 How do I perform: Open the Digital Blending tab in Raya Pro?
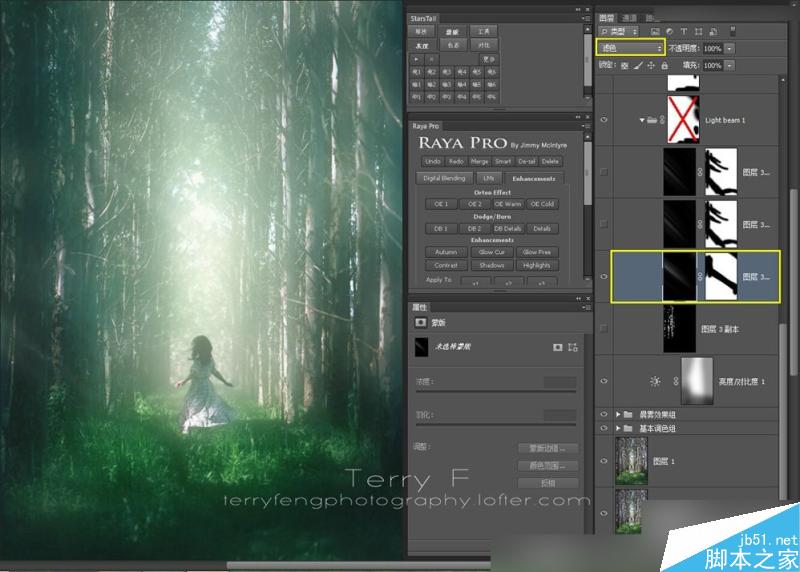coord(444,178)
